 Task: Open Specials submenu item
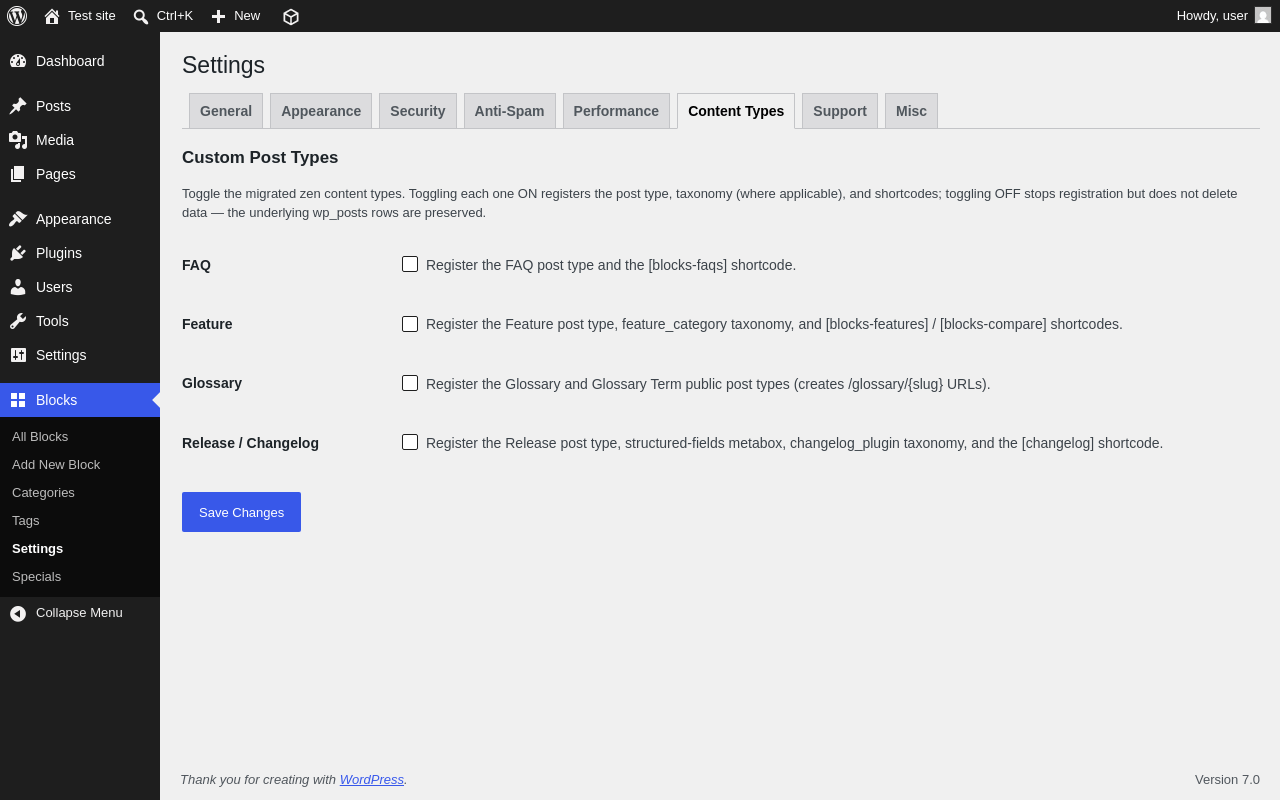(x=36, y=576)
